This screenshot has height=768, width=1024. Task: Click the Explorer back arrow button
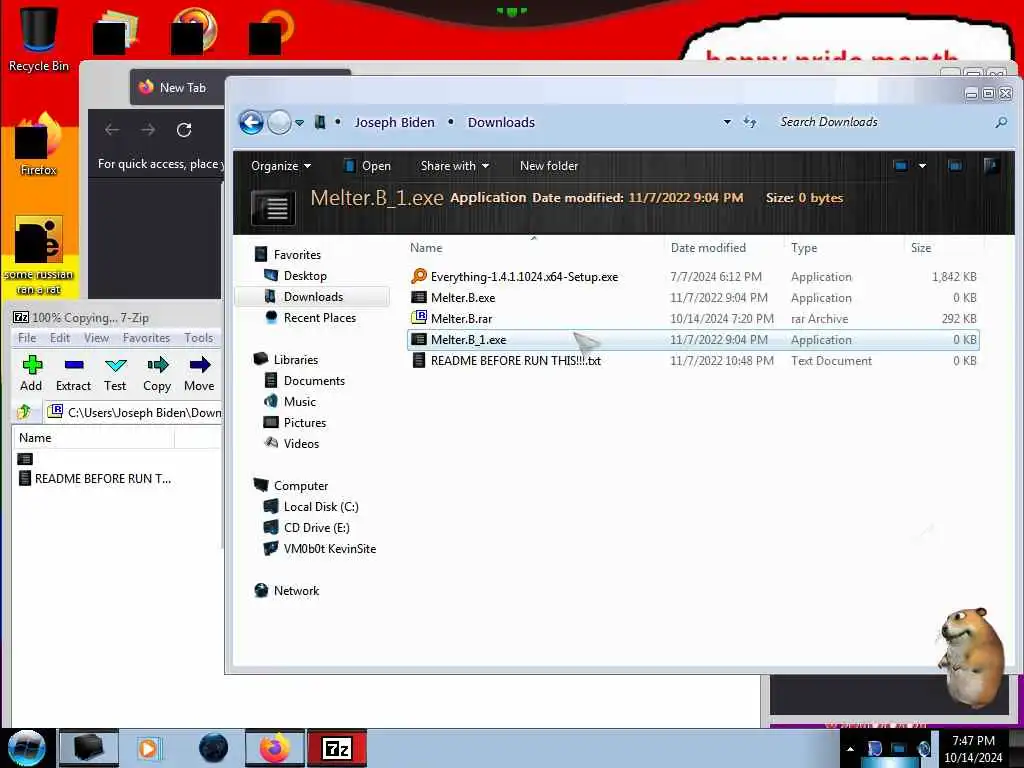(x=251, y=122)
